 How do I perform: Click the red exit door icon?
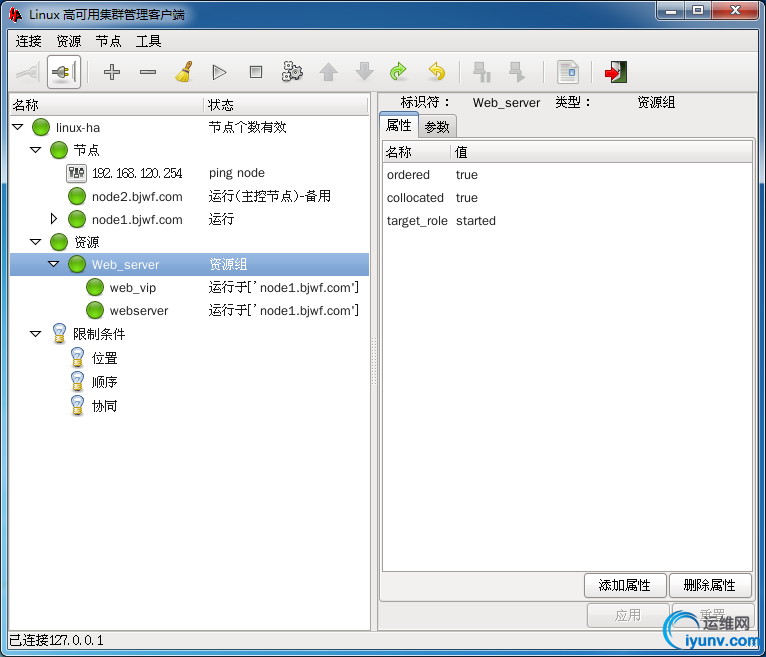(616, 72)
